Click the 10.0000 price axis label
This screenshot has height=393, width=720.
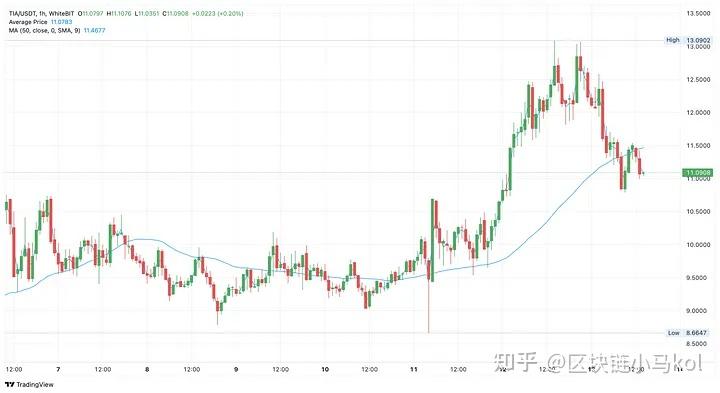click(698, 245)
